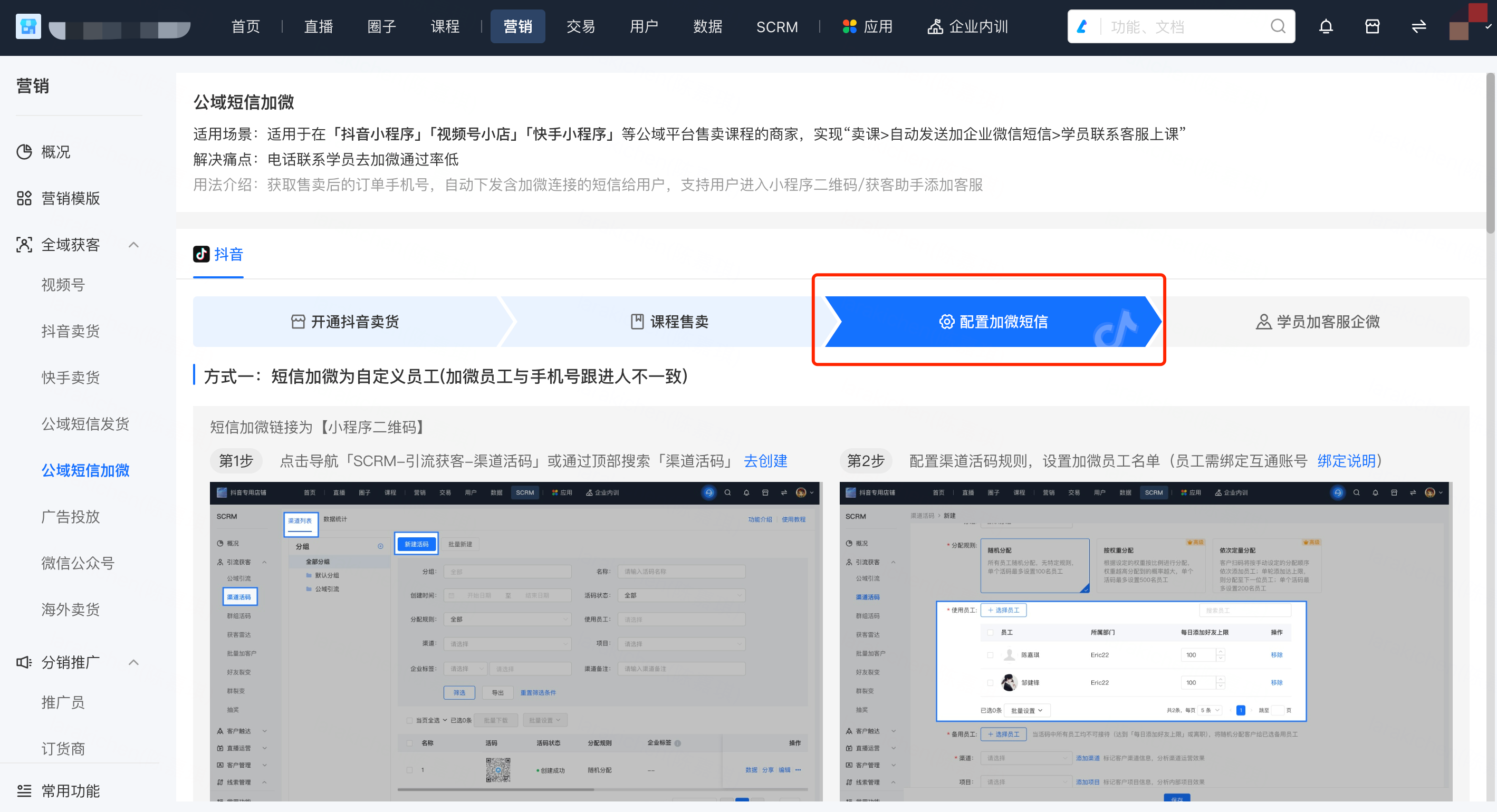Select the 抖音 tab
Viewport: 1497px width, 812px height.
pyautogui.click(x=218, y=254)
